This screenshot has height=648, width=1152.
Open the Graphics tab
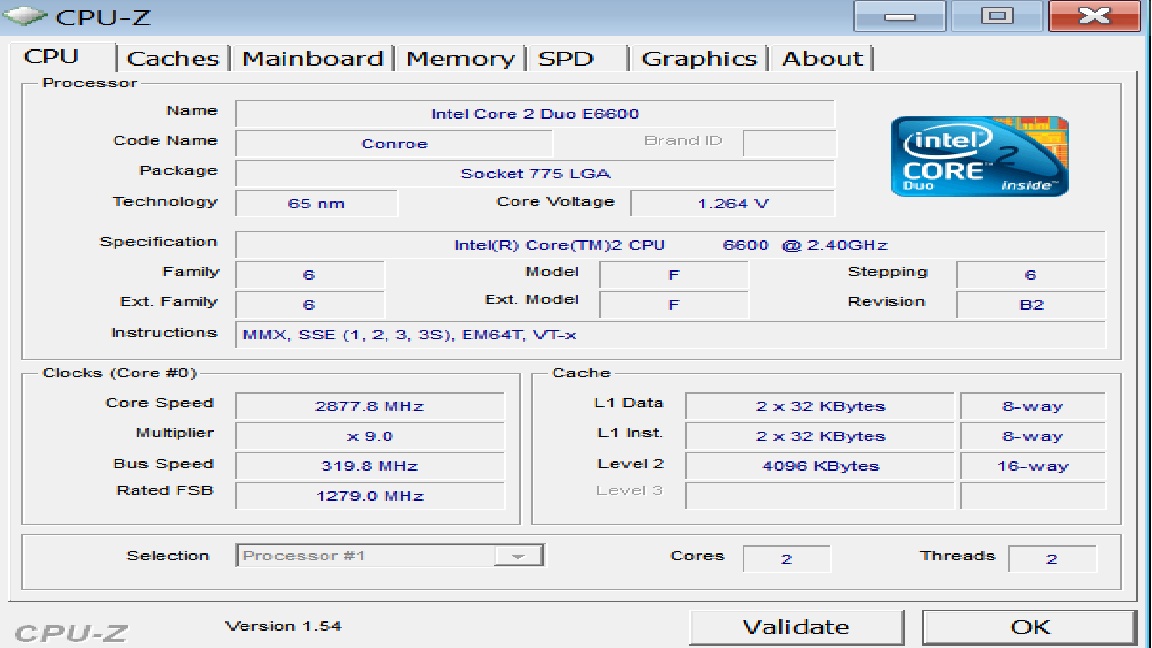[x=699, y=58]
